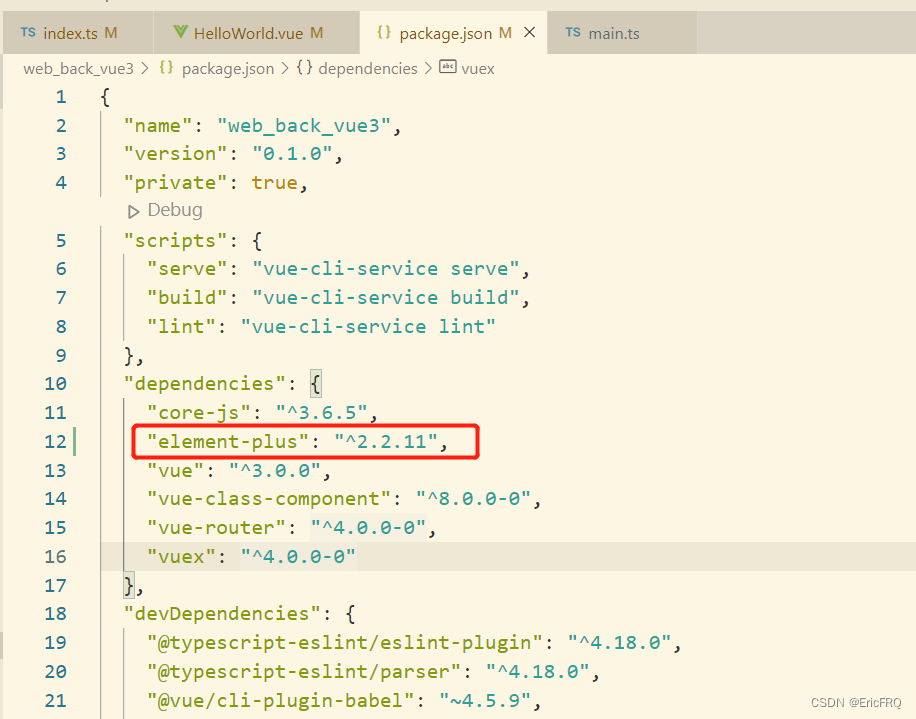Click line number 5 in the gutter
The height and width of the screenshot is (719, 916).
[x=61, y=241]
